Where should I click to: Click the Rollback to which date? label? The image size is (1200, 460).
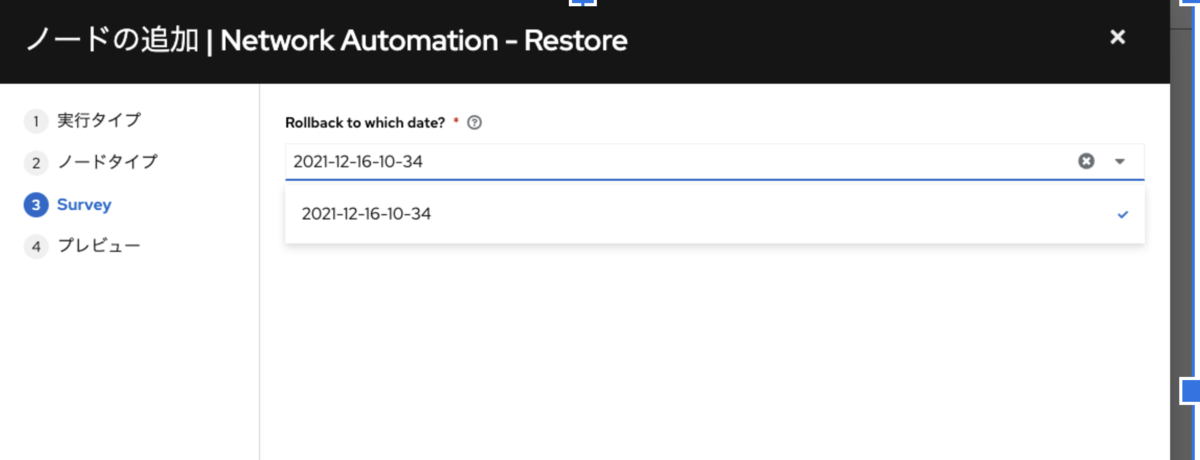coord(365,123)
